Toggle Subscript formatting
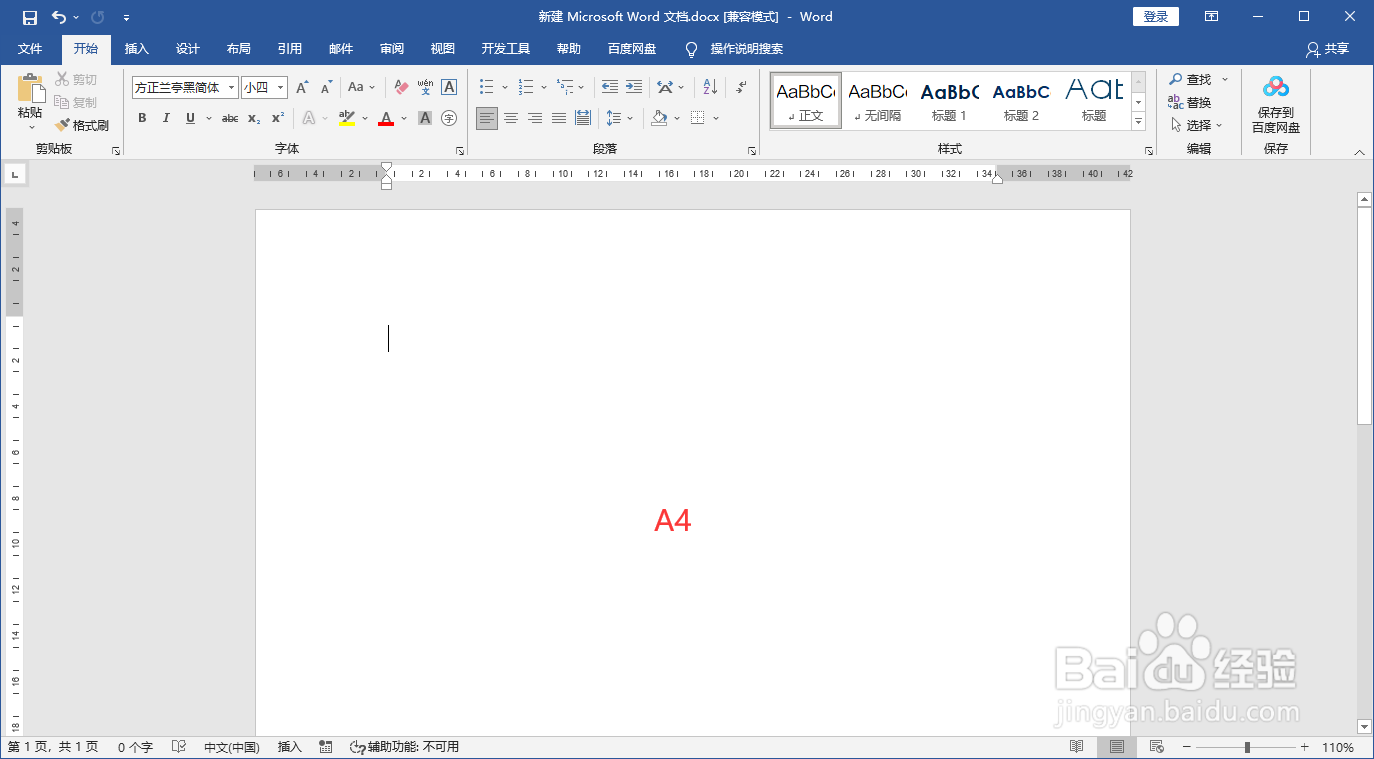Viewport: 1374px width, 759px height. click(254, 118)
